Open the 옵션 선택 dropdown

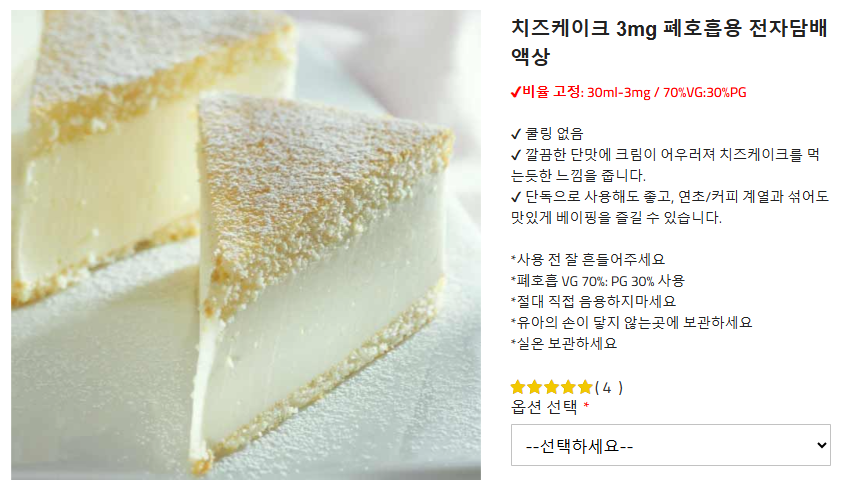(670, 445)
